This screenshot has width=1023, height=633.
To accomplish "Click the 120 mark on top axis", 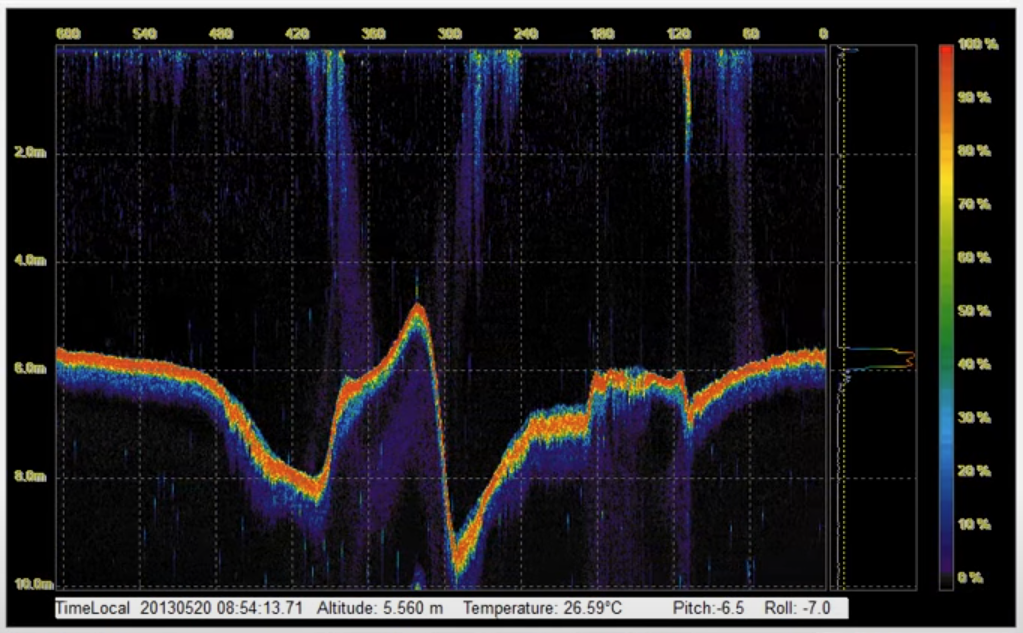I will point(678,33).
